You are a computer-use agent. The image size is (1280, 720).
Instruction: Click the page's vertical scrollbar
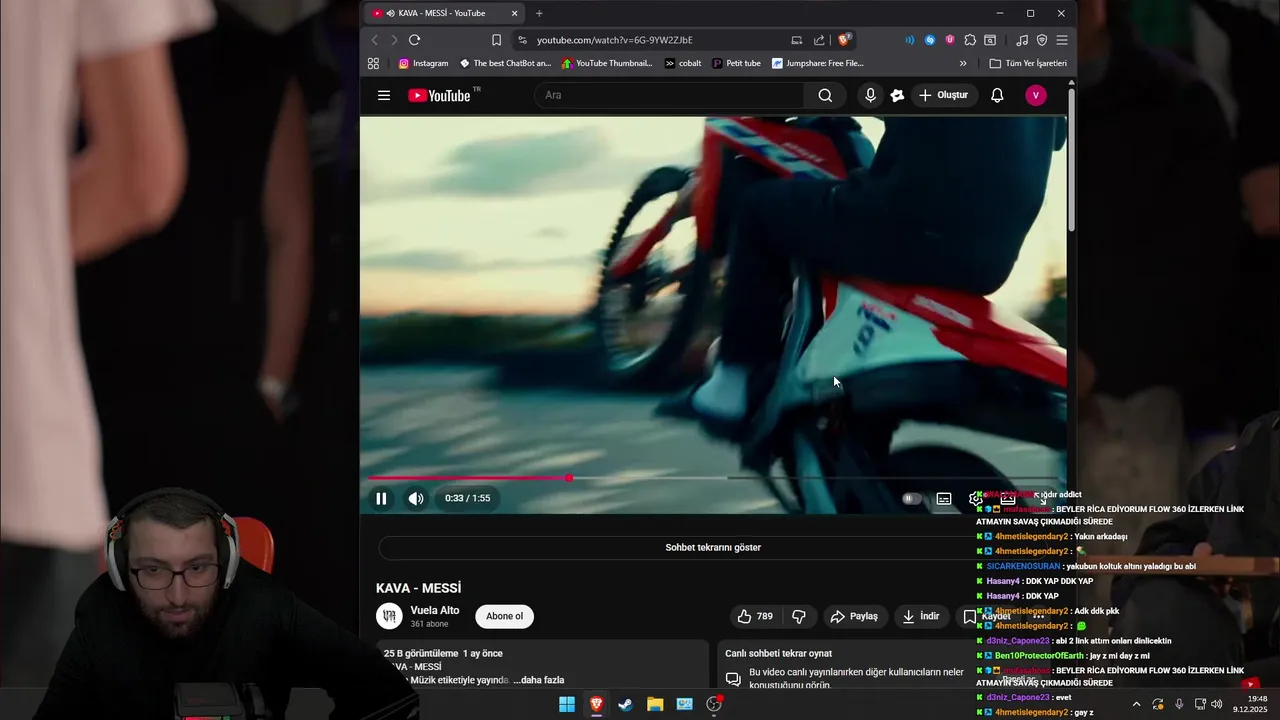point(1071,160)
